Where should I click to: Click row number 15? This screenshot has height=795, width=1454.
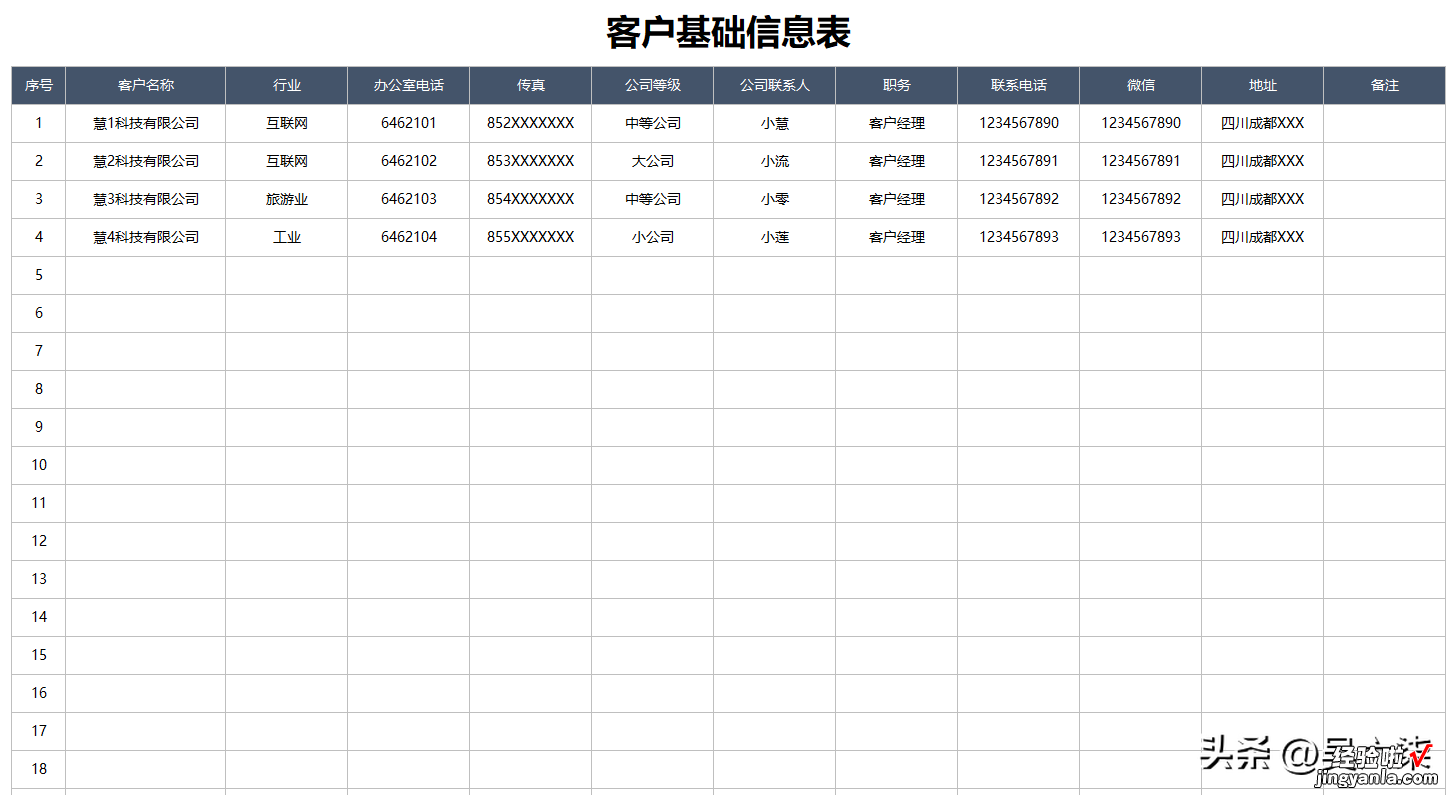(x=39, y=655)
